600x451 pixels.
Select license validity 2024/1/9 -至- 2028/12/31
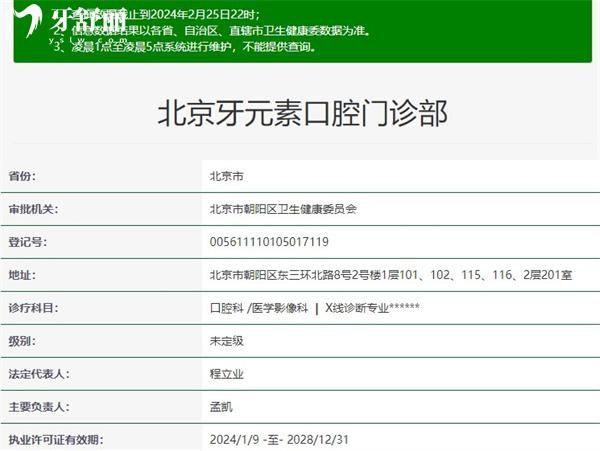279,440
